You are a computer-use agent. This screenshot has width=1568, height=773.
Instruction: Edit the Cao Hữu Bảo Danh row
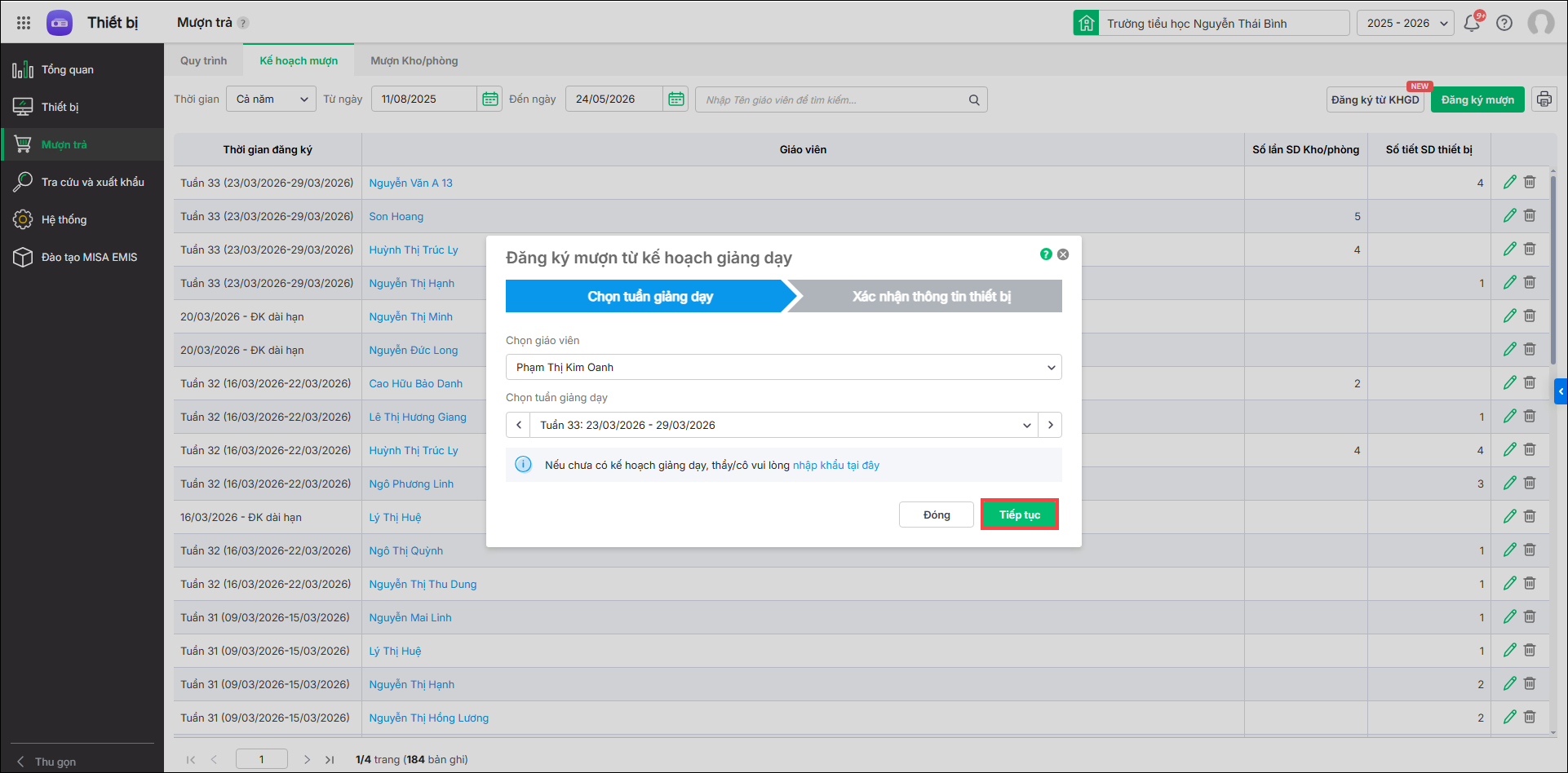click(x=1510, y=383)
